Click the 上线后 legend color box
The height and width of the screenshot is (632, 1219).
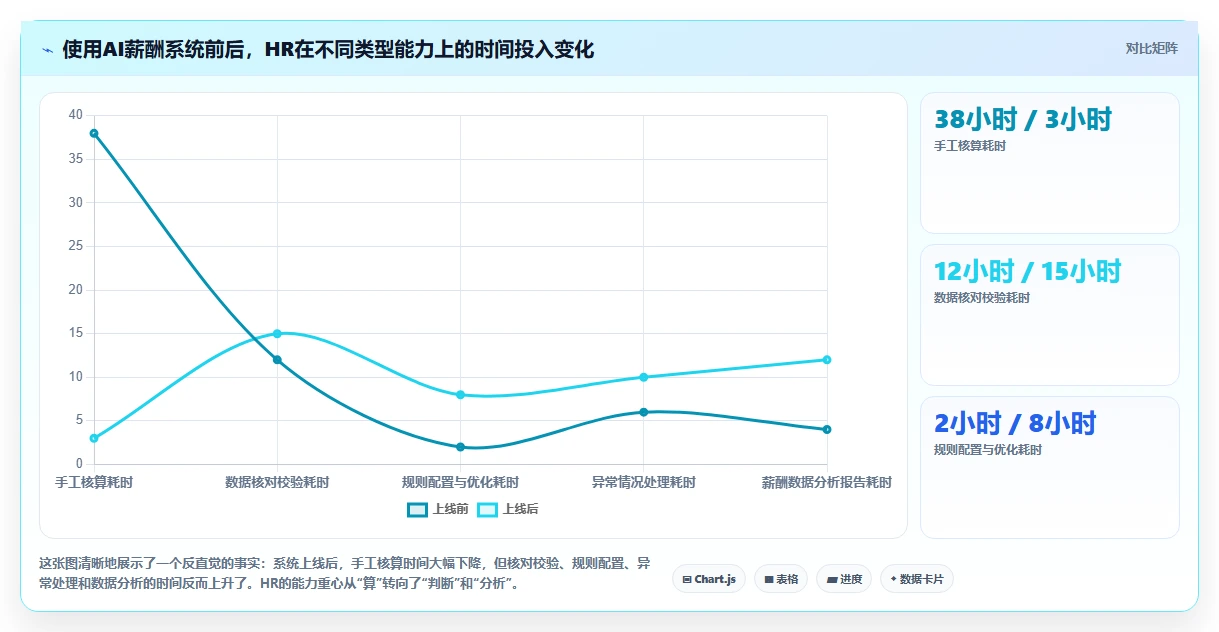[x=487, y=509]
